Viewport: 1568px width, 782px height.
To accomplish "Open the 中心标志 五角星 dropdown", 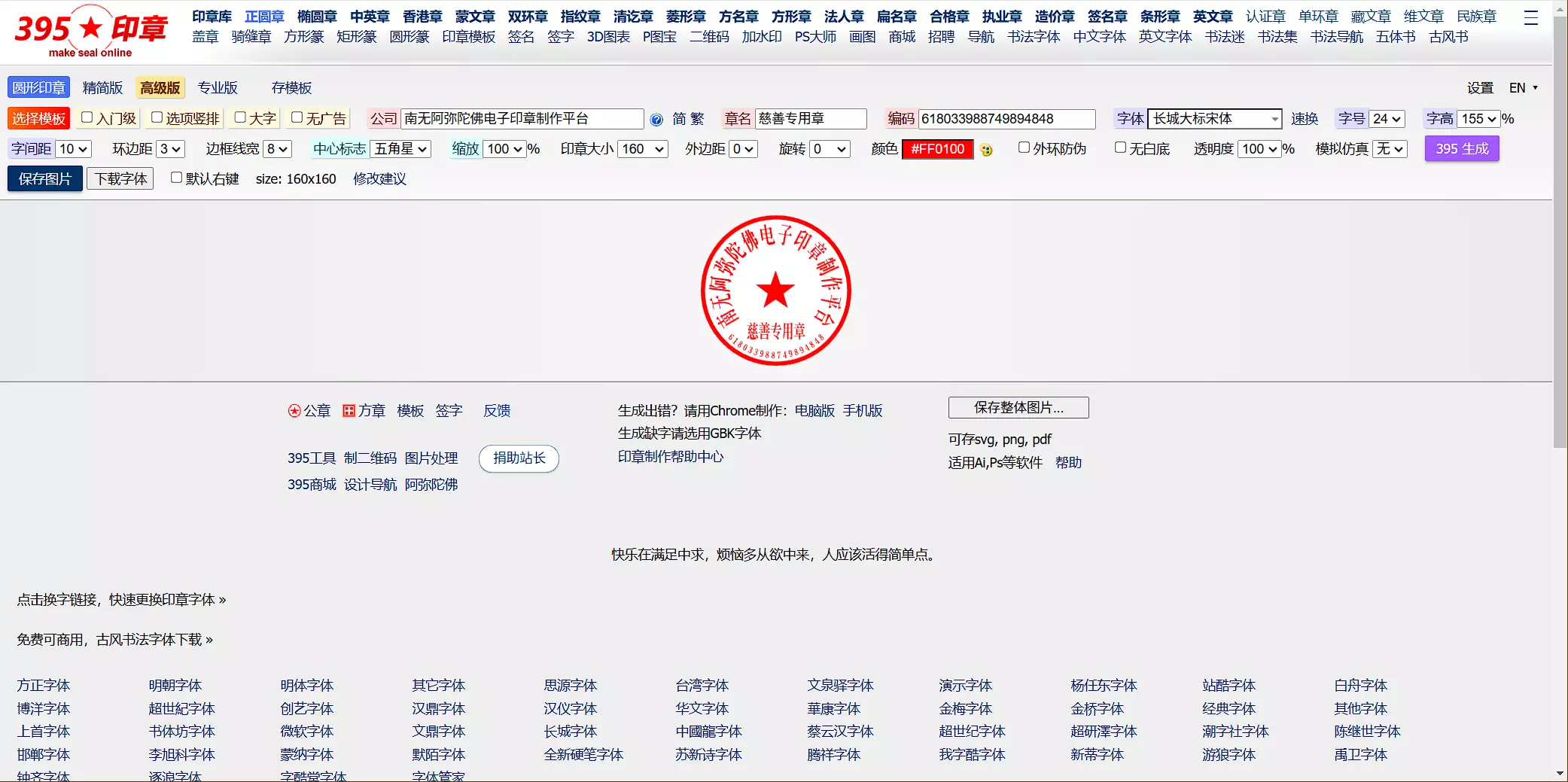I will [401, 149].
